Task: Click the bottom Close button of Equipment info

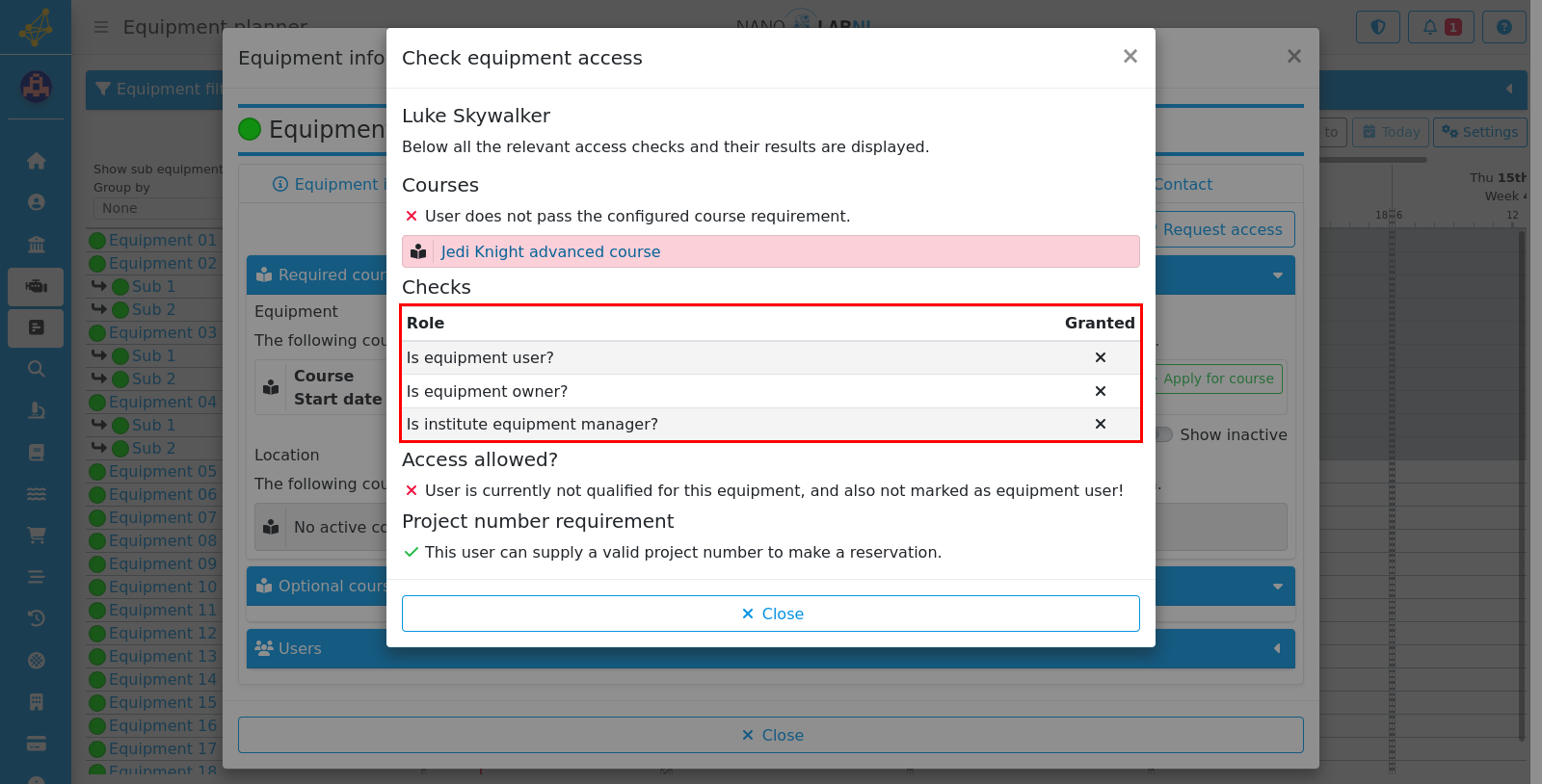Action: click(x=771, y=735)
